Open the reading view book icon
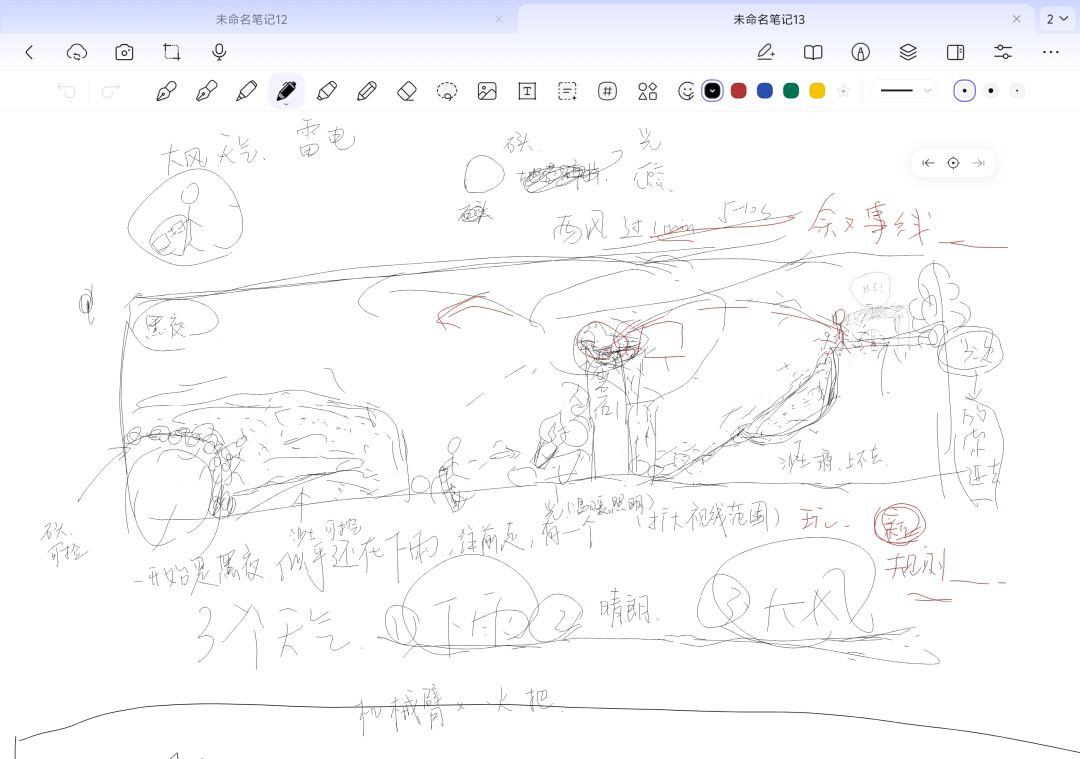Viewport: 1080px width, 759px height. [813, 52]
